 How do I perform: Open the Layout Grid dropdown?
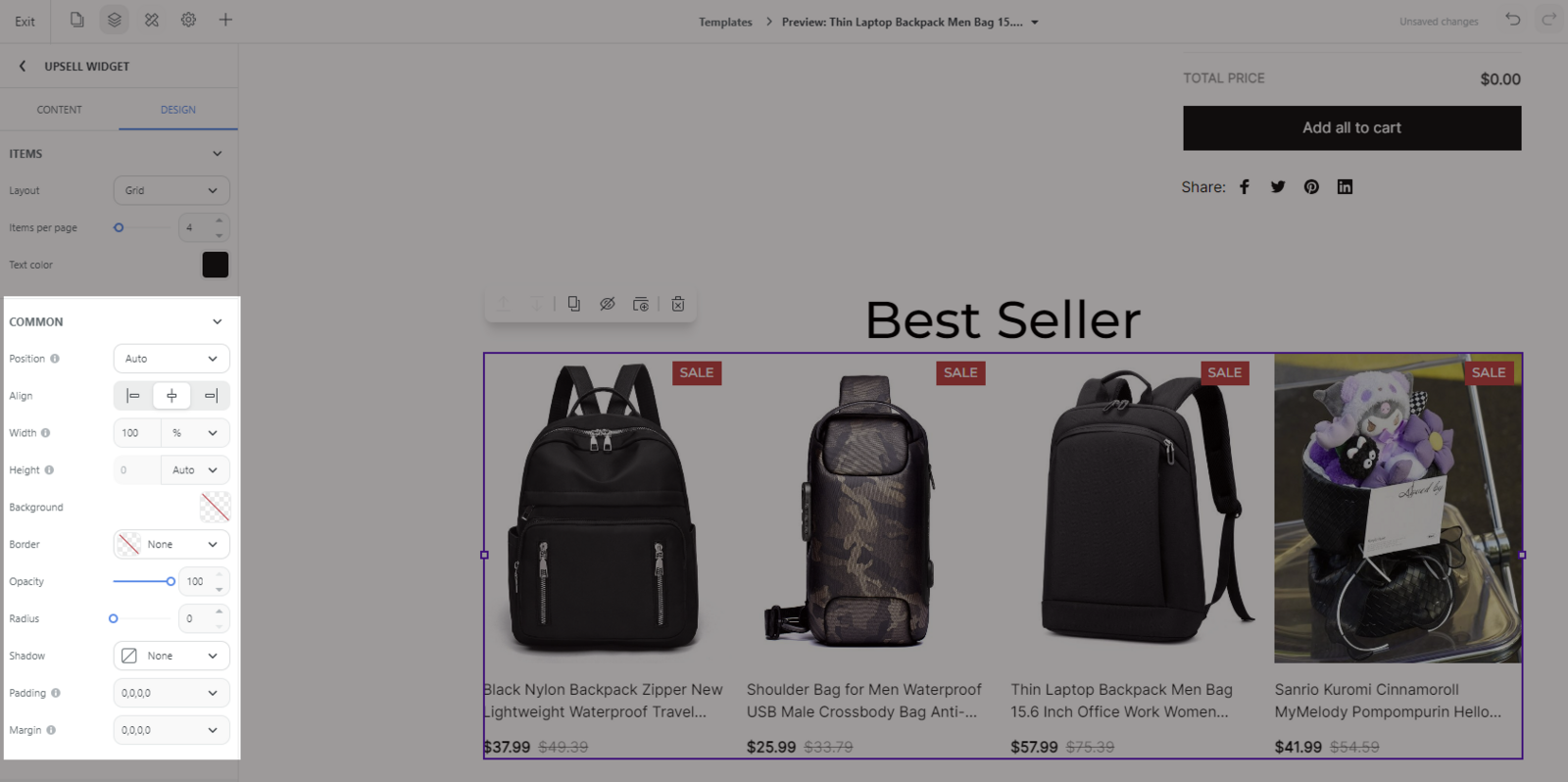pyautogui.click(x=171, y=190)
